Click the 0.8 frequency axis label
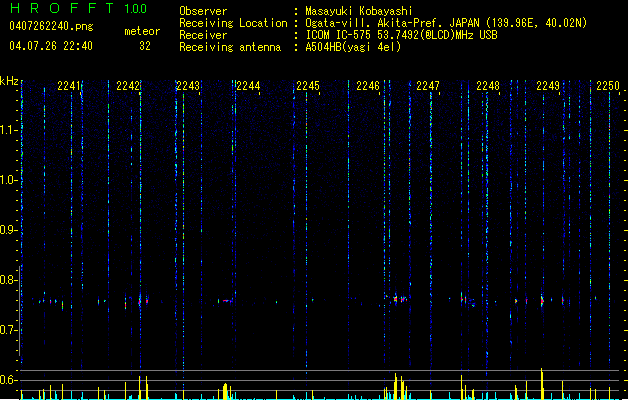Viewport: 629px width, 400px height. 8,280
